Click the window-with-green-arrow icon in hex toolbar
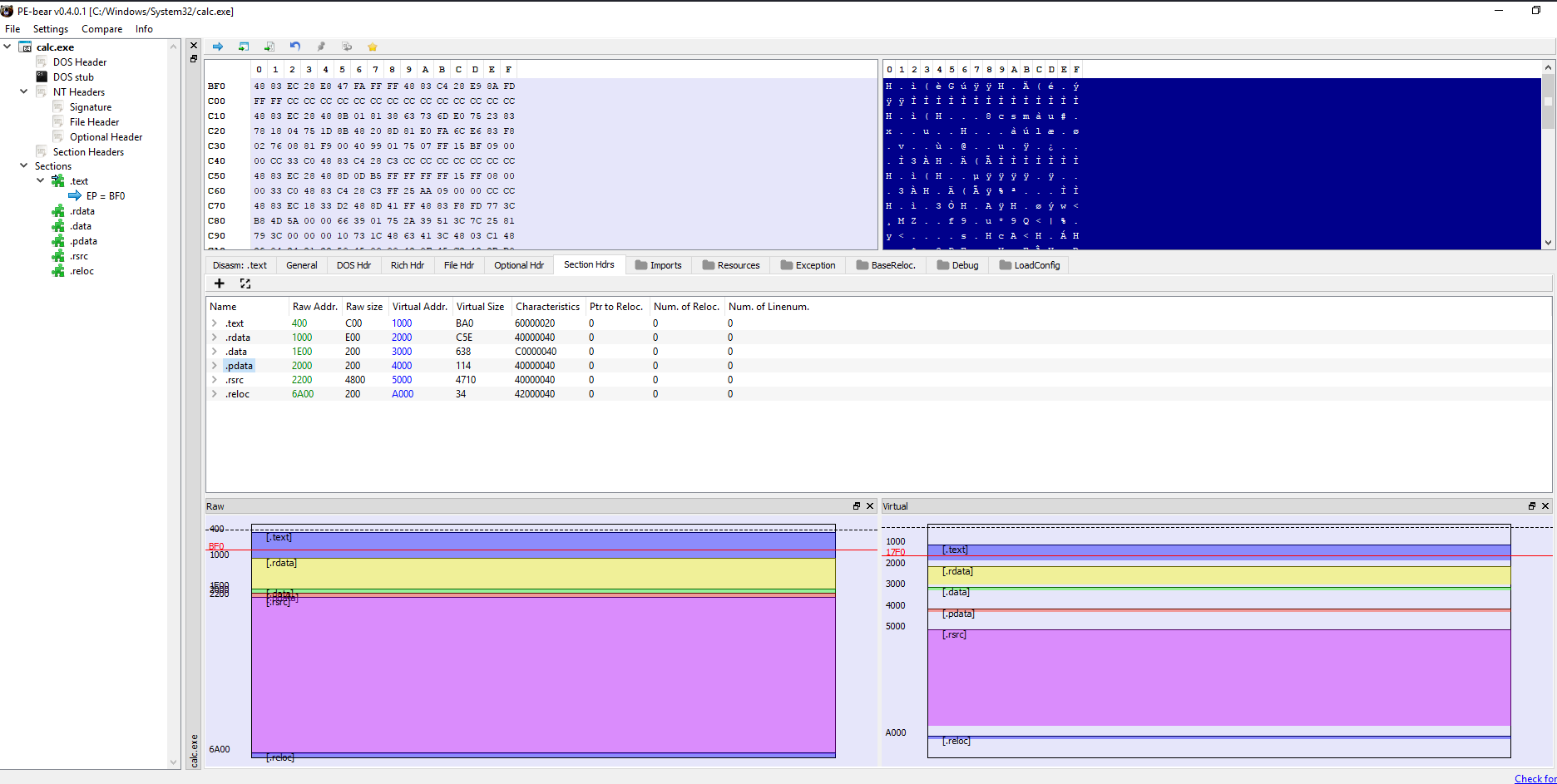 point(244,47)
